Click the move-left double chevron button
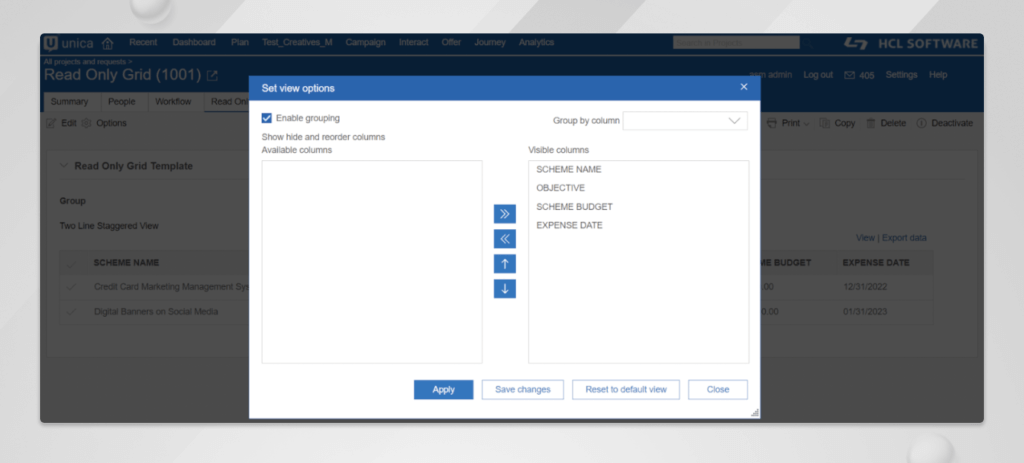 coord(505,239)
